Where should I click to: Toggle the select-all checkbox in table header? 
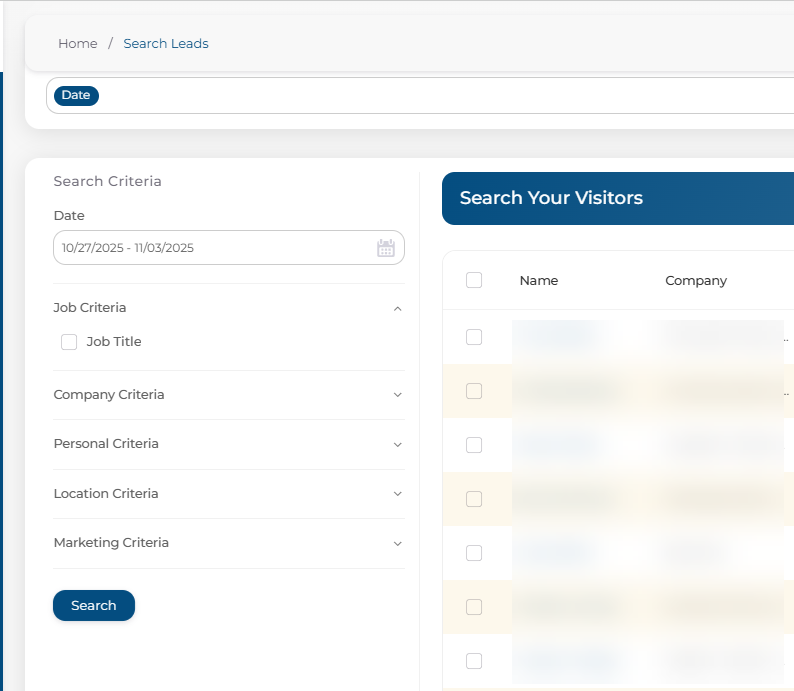474,280
